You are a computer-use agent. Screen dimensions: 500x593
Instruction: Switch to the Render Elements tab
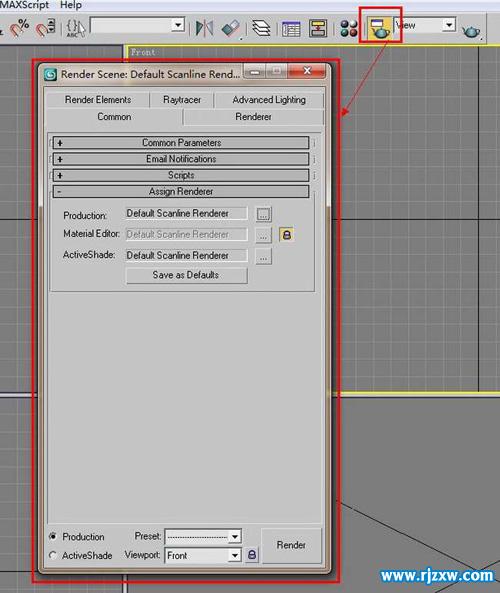98,100
